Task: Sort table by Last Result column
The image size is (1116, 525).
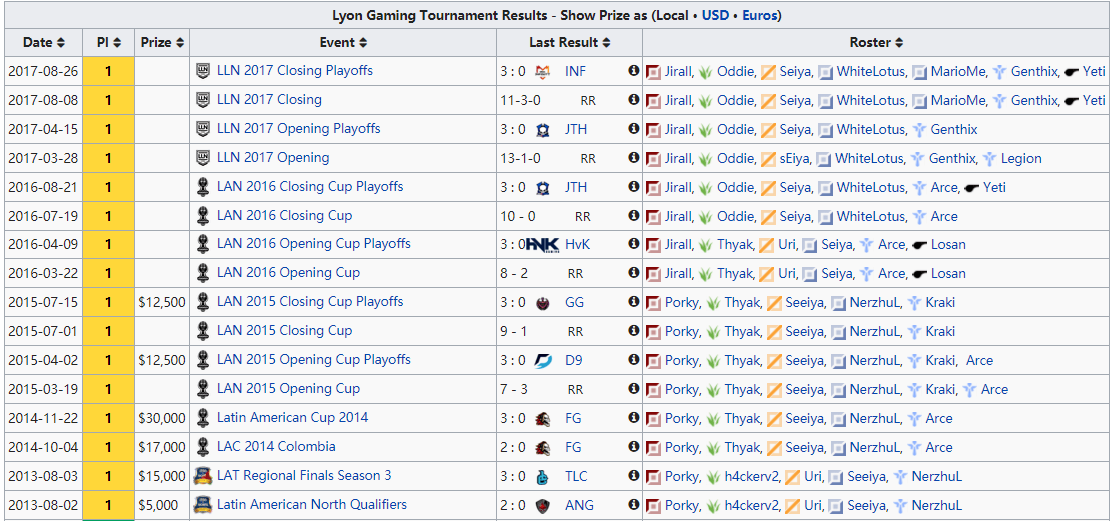Action: 570,43
